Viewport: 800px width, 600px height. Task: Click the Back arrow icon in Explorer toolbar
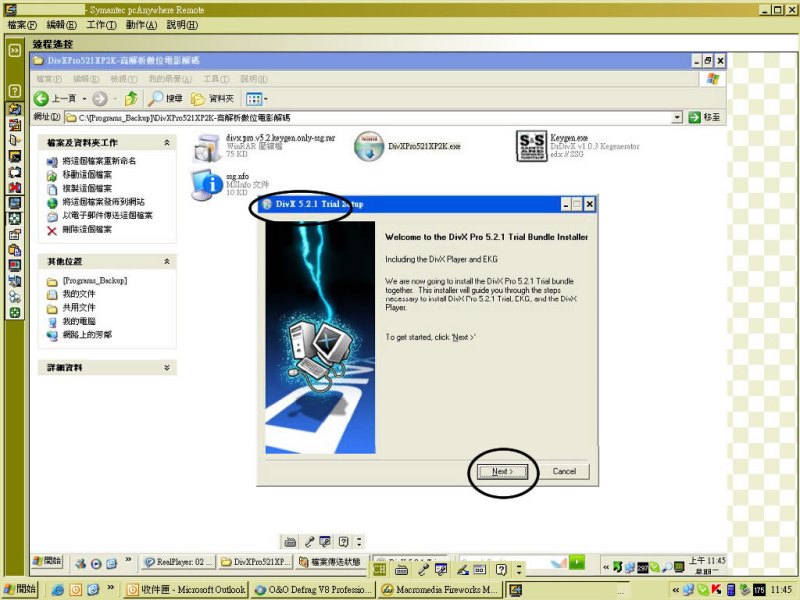[x=41, y=98]
